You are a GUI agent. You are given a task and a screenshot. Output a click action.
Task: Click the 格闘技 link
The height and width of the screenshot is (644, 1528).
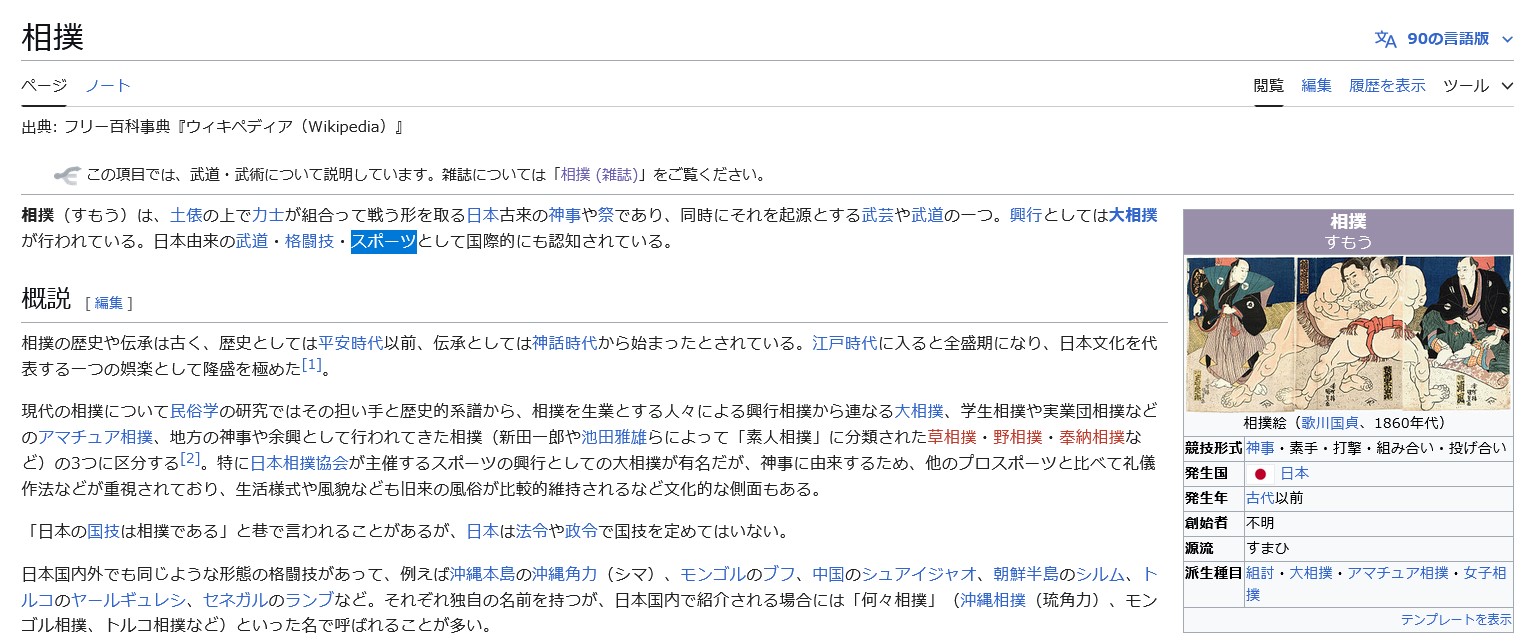point(309,241)
